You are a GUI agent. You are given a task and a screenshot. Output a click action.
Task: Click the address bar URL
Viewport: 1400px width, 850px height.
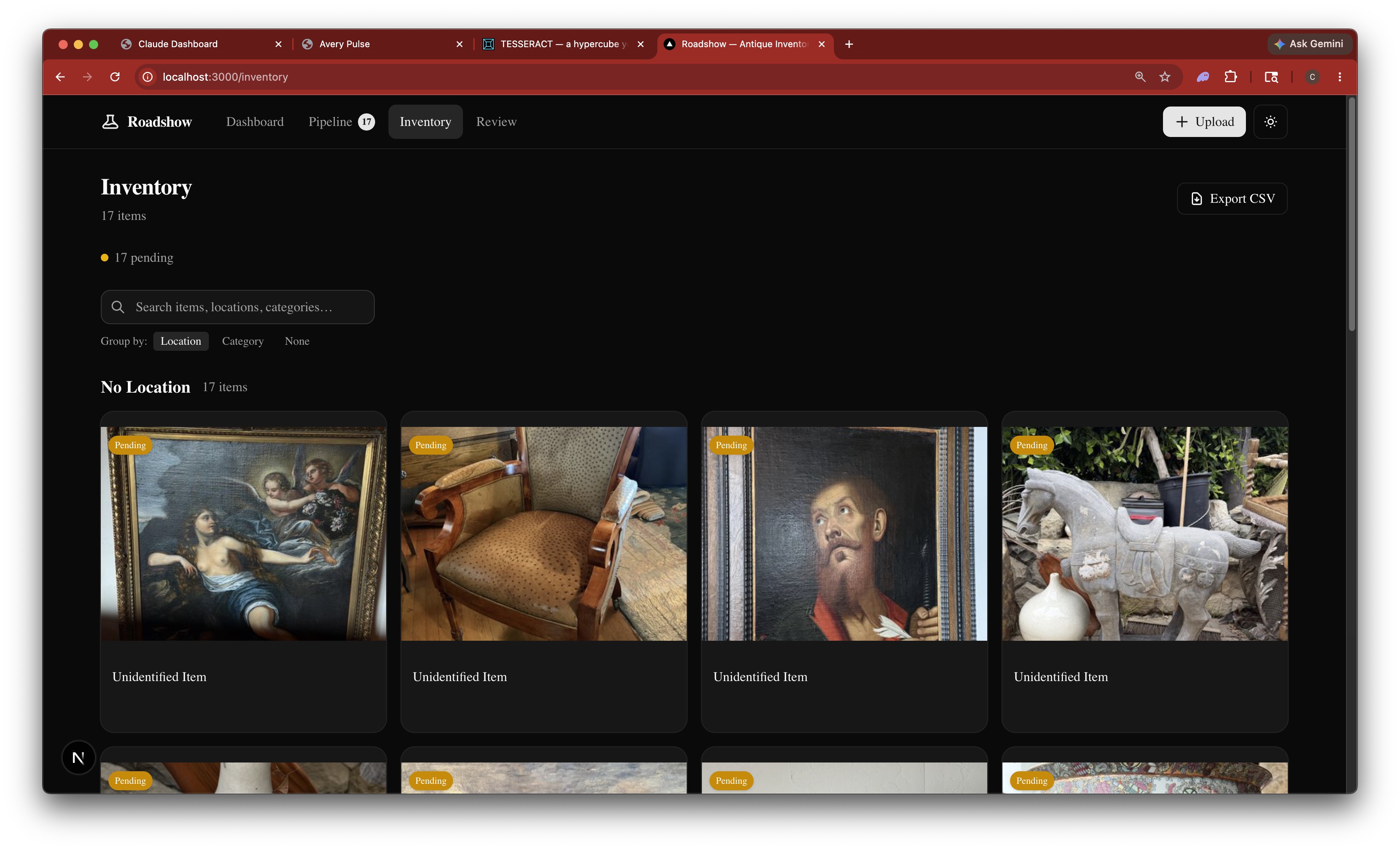(x=225, y=77)
